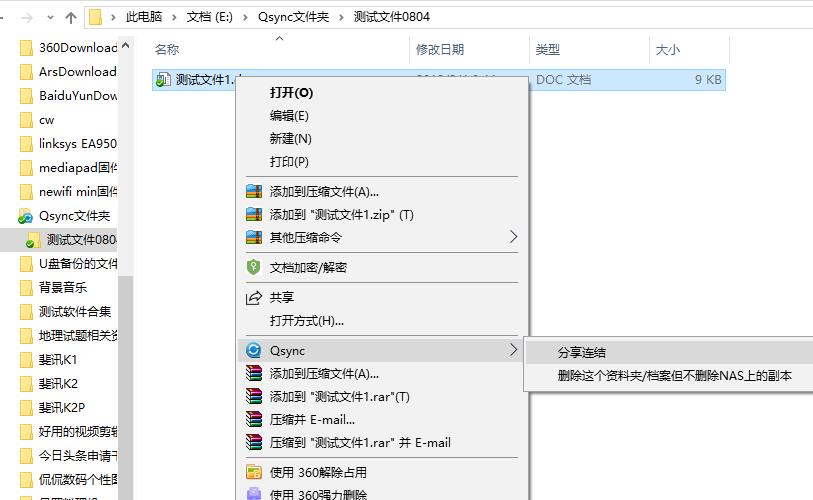Select 删除这个资料夹/档案但不删除NAS上的副本 option
813x500 pixels.
click(675, 376)
